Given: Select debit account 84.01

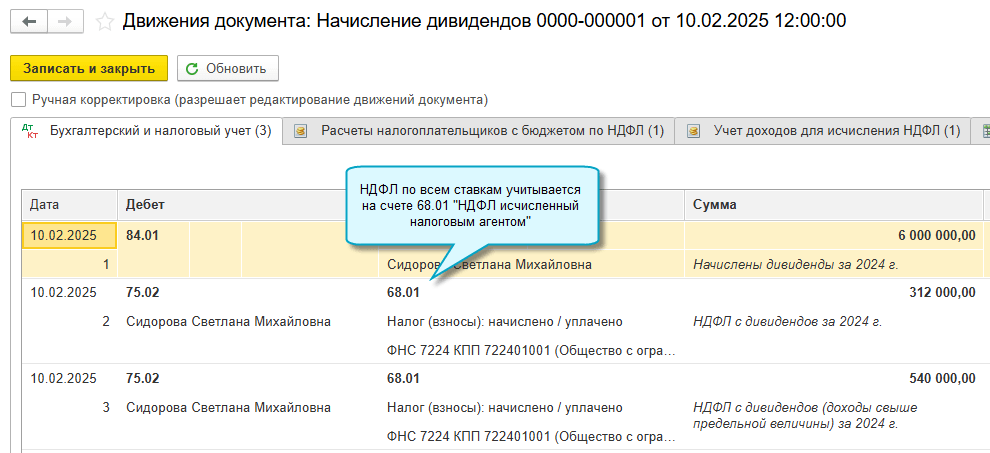Looking at the screenshot, I should [x=142, y=236].
